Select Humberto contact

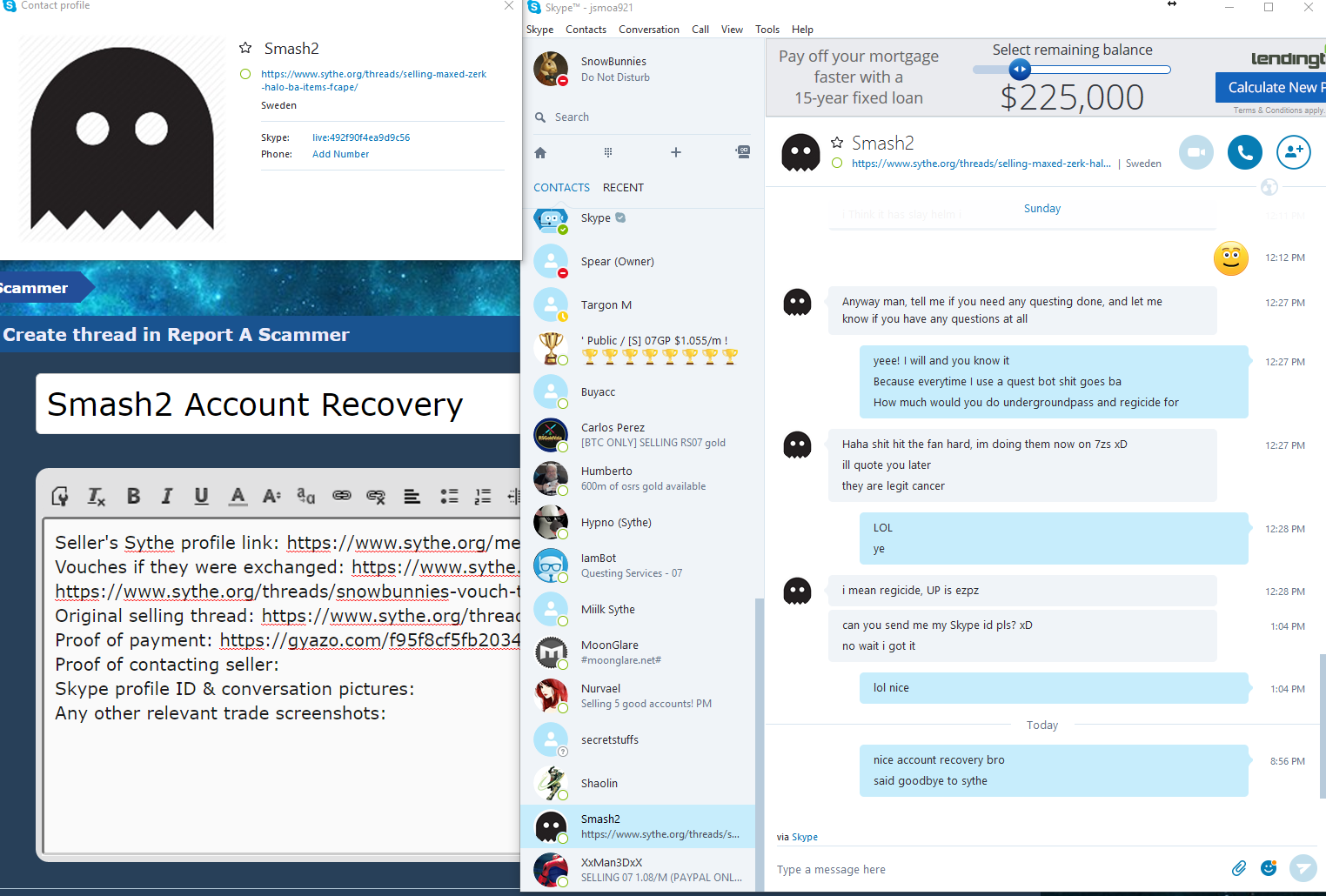639,478
